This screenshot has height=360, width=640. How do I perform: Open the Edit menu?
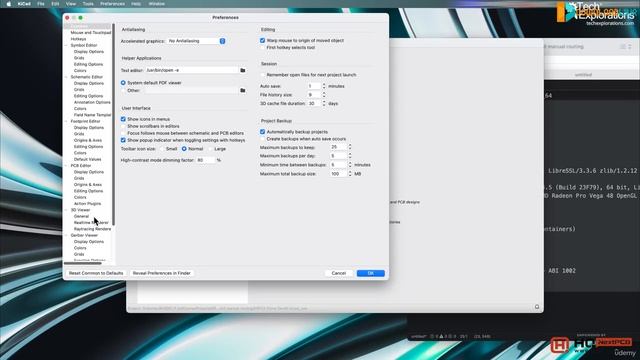(x=55, y=4)
